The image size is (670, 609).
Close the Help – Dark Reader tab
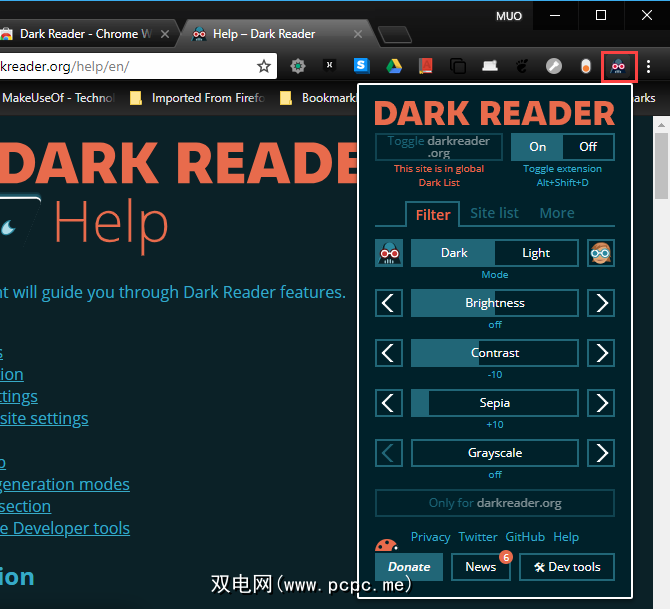click(358, 34)
